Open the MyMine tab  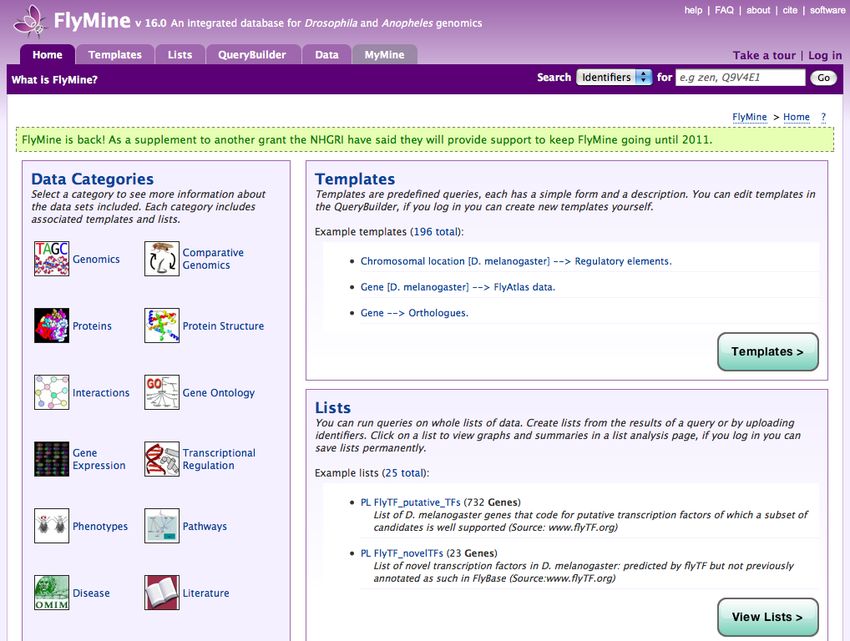pos(384,54)
